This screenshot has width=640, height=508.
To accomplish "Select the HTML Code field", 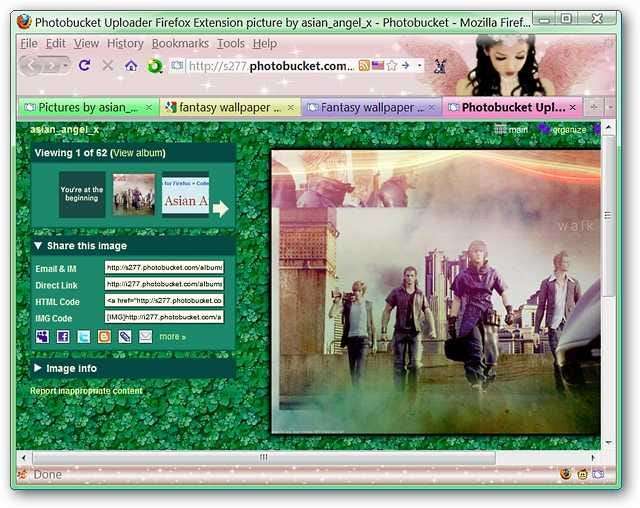I will (164, 300).
